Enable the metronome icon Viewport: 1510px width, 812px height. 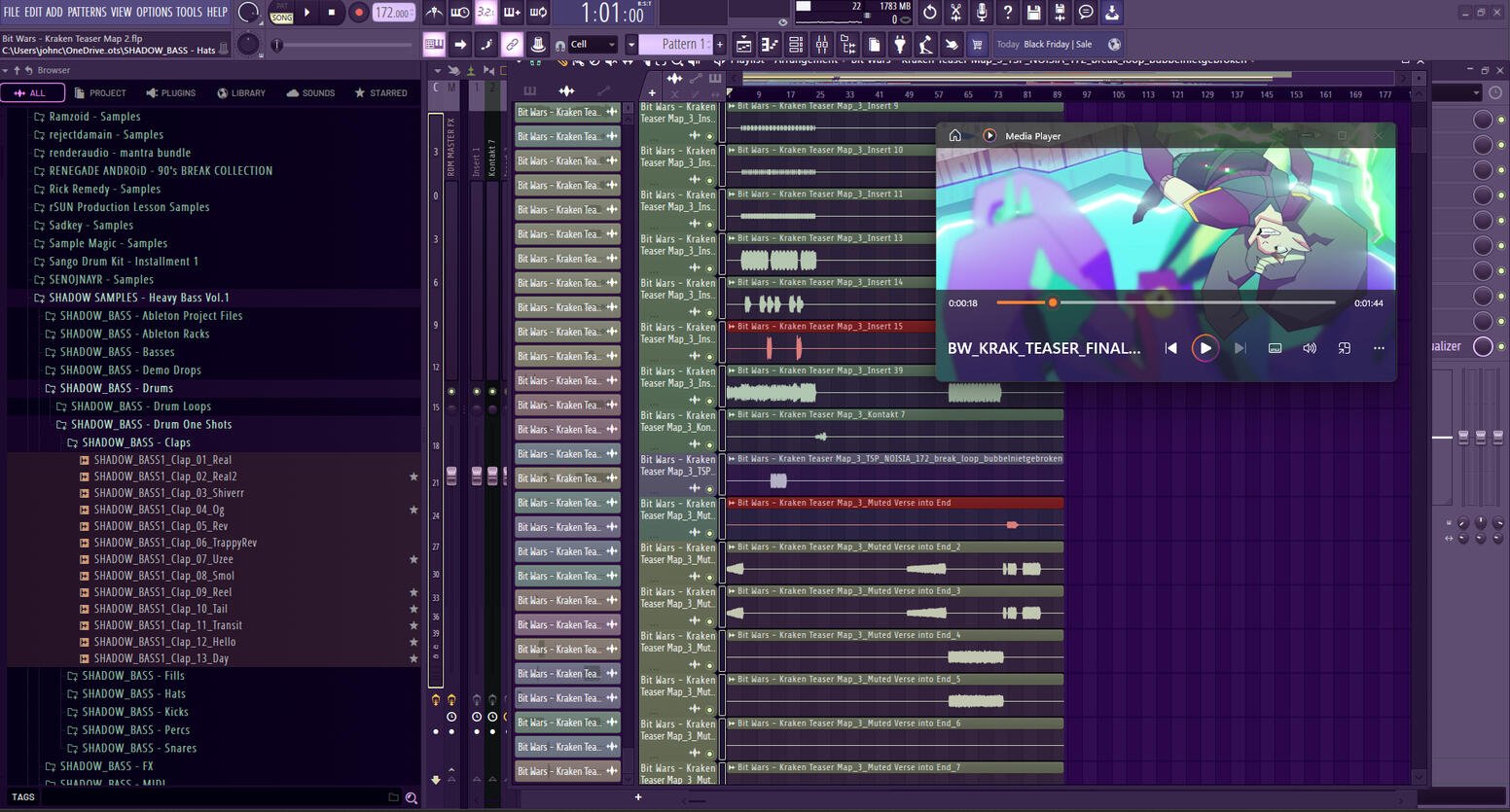click(x=434, y=13)
